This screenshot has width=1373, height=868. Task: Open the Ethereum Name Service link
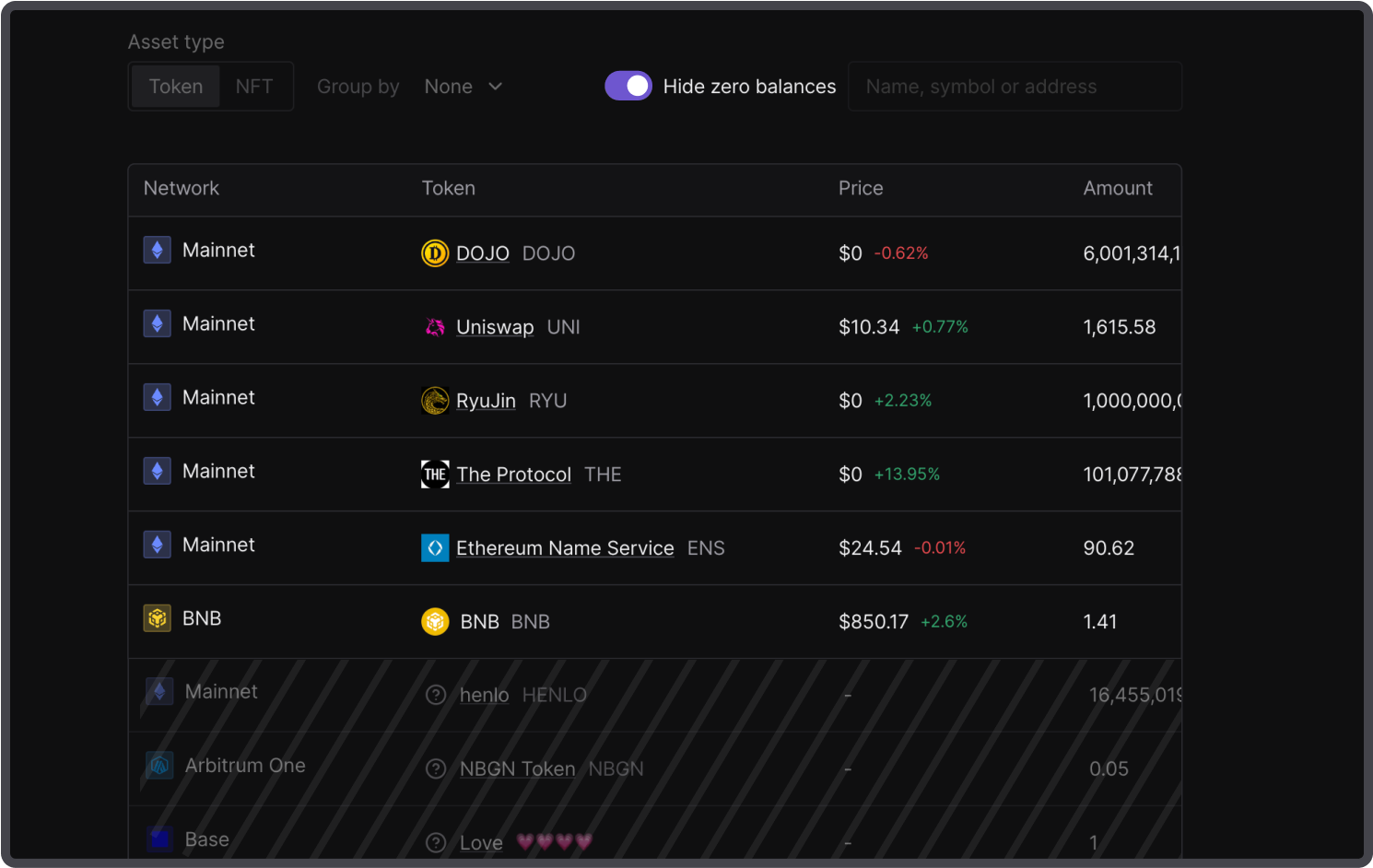(565, 548)
